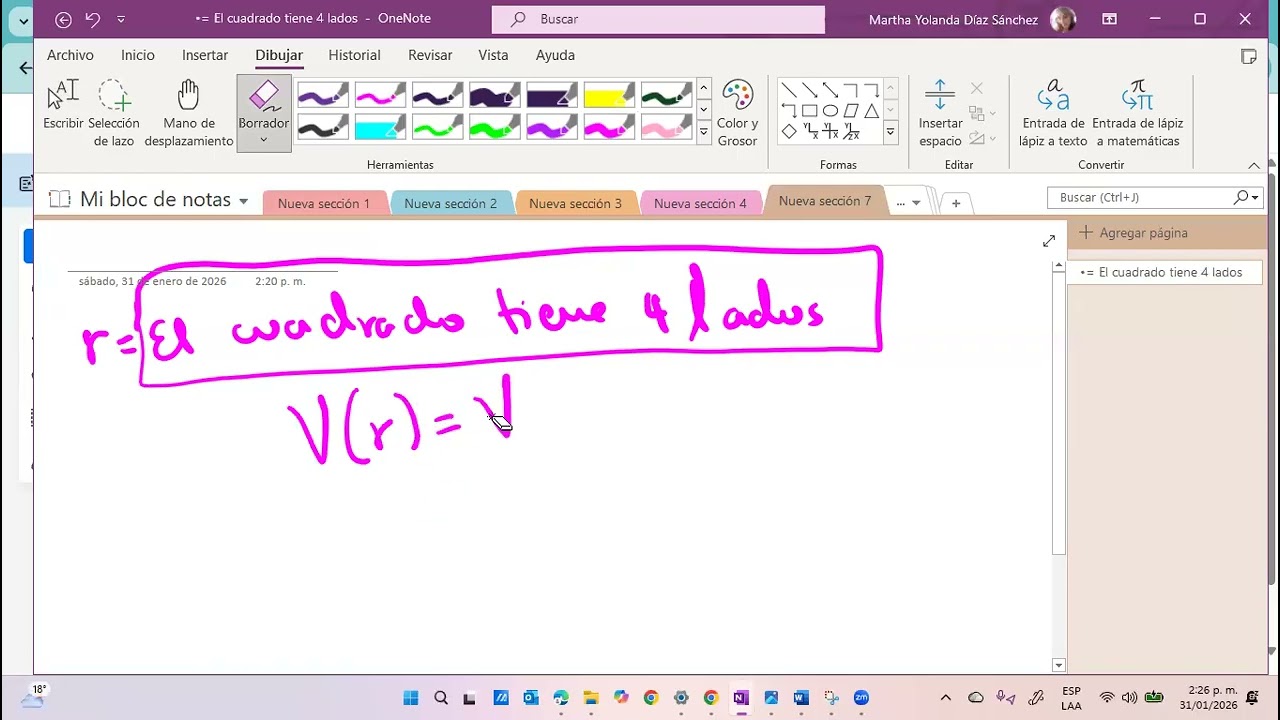The height and width of the screenshot is (720, 1280).
Task: Pick the ellipse shape in Formas
Action: click(x=830, y=110)
